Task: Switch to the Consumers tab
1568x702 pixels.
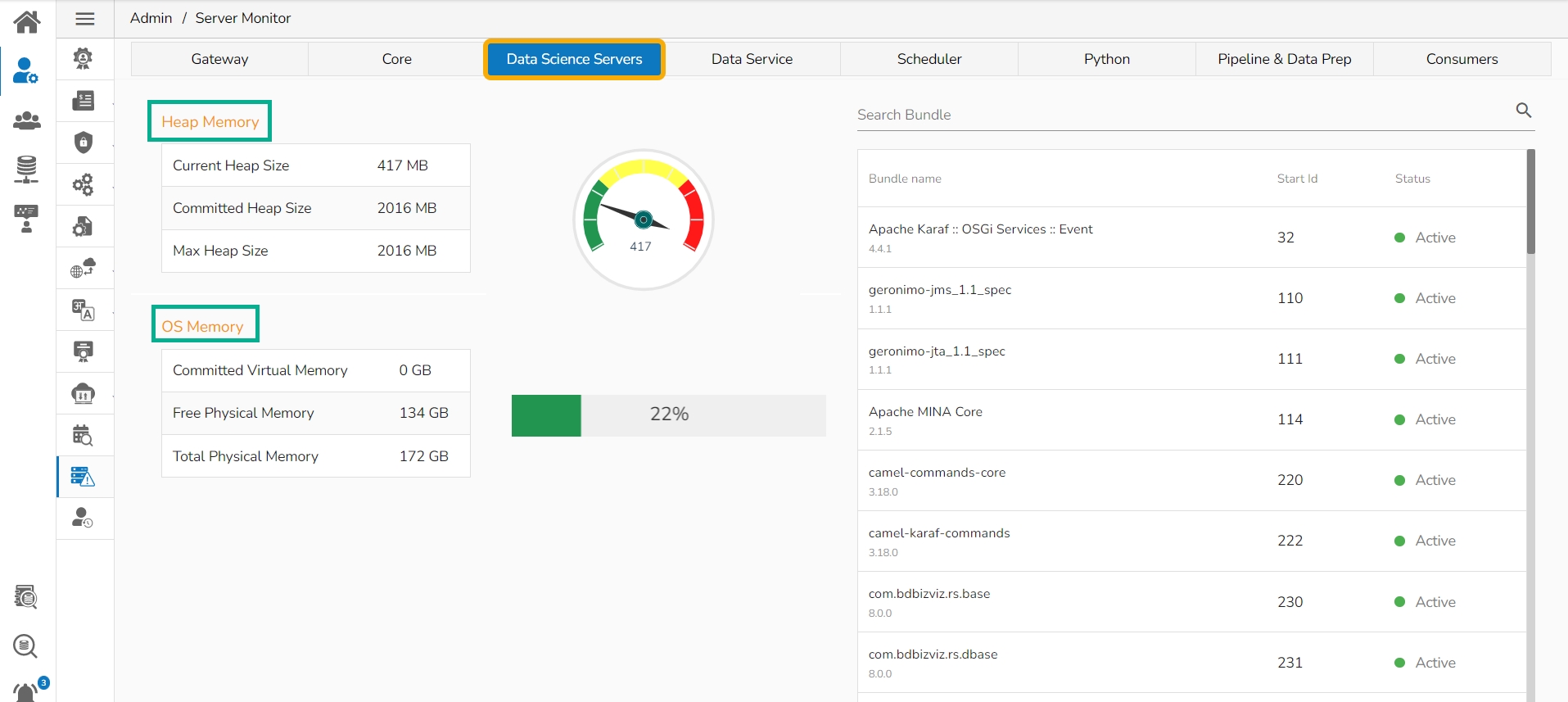Action: point(1462,59)
